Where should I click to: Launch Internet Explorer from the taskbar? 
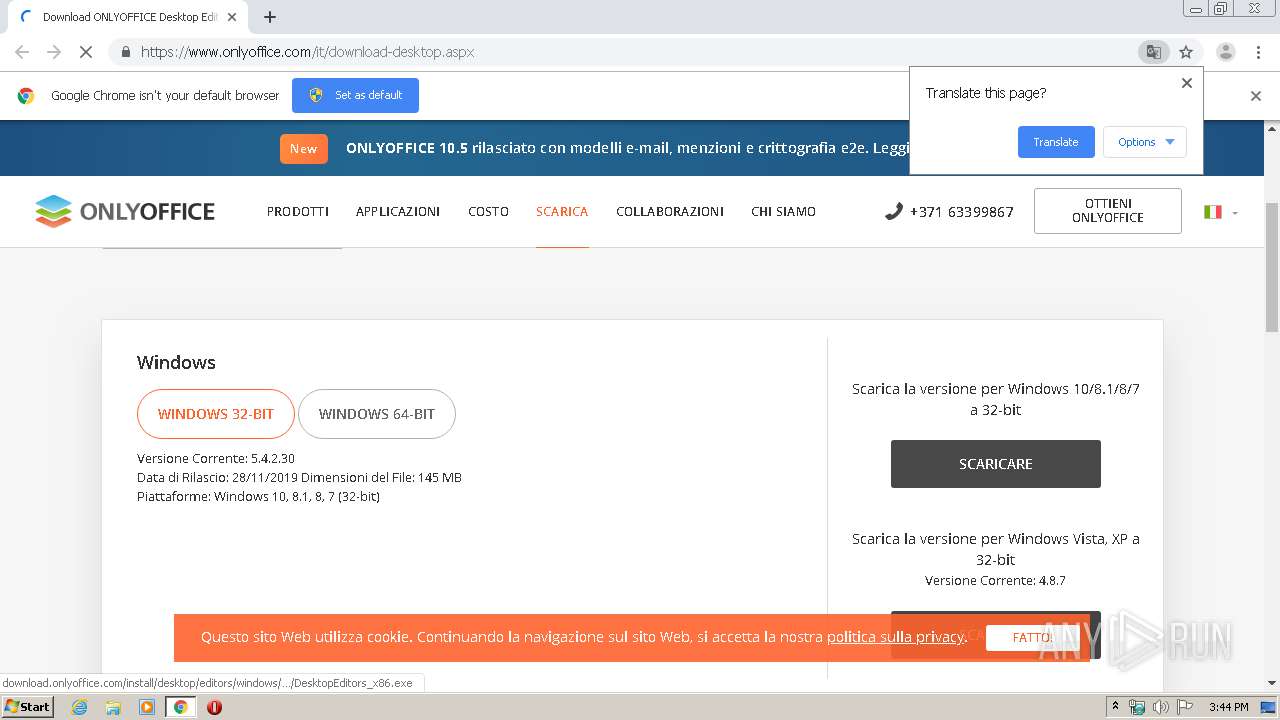(x=80, y=707)
